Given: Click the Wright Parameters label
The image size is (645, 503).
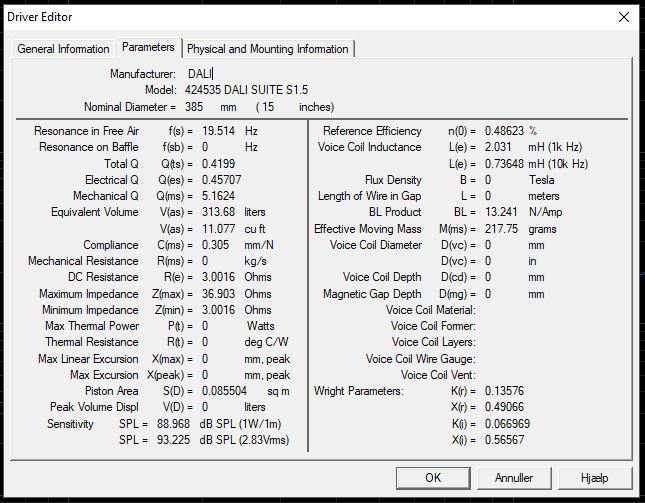Looking at the screenshot, I should (x=359, y=391).
